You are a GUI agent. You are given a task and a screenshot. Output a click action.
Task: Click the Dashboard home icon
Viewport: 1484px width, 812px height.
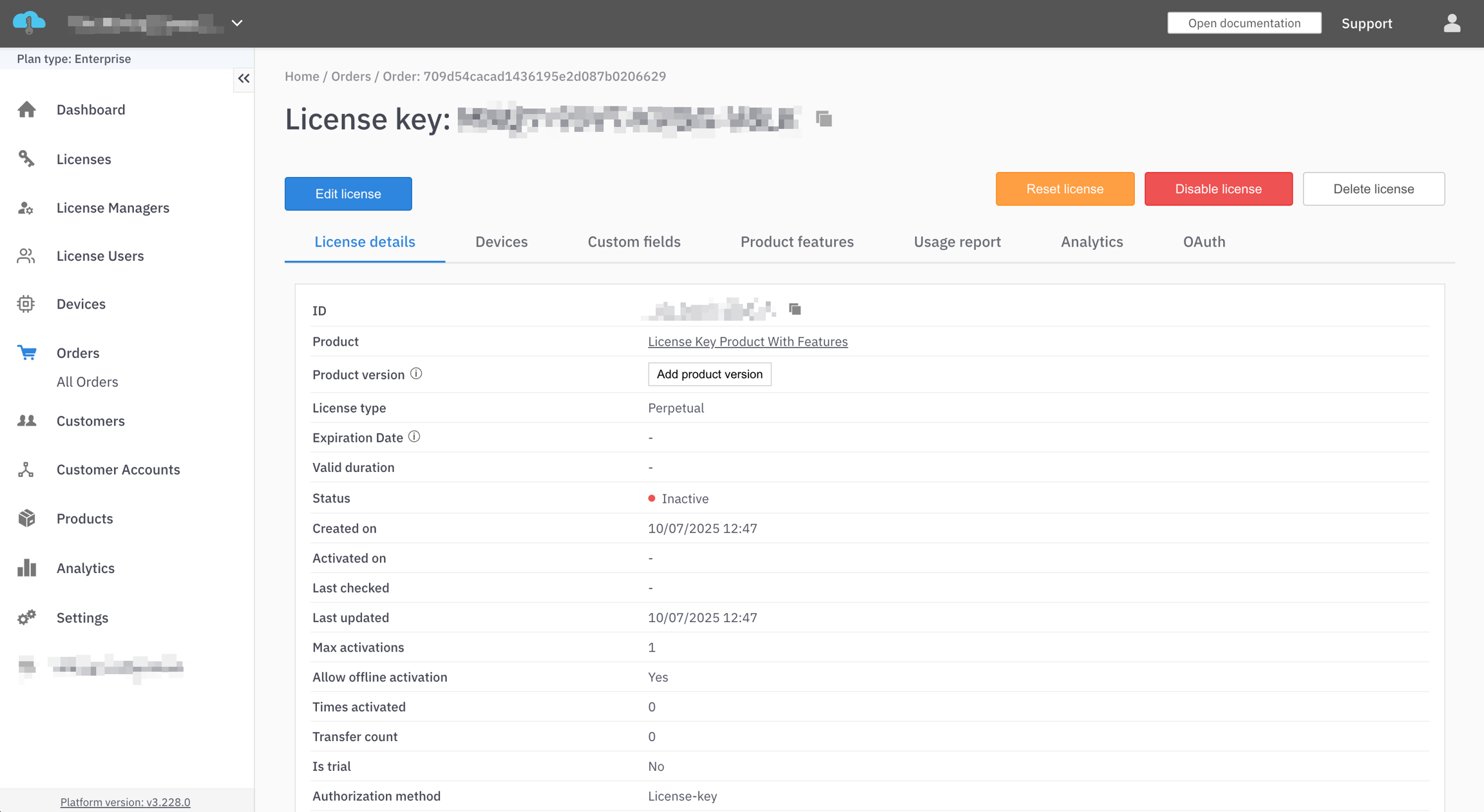[26, 109]
